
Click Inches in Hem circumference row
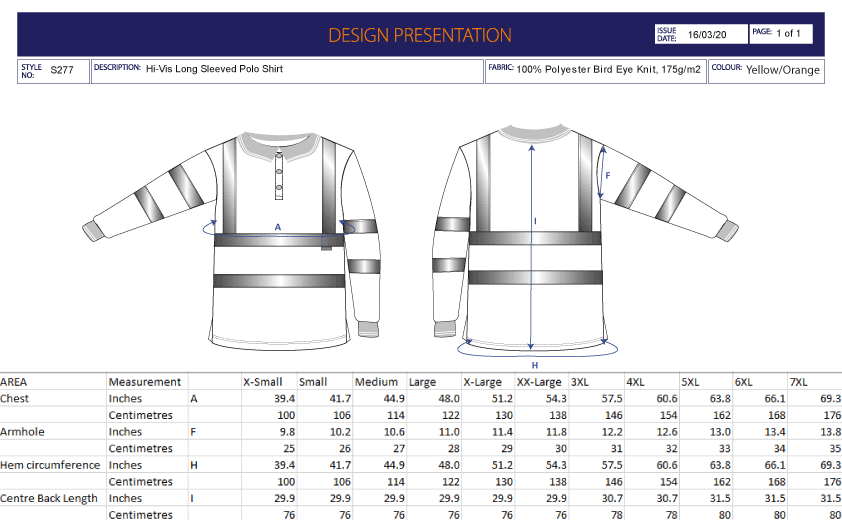(125, 465)
